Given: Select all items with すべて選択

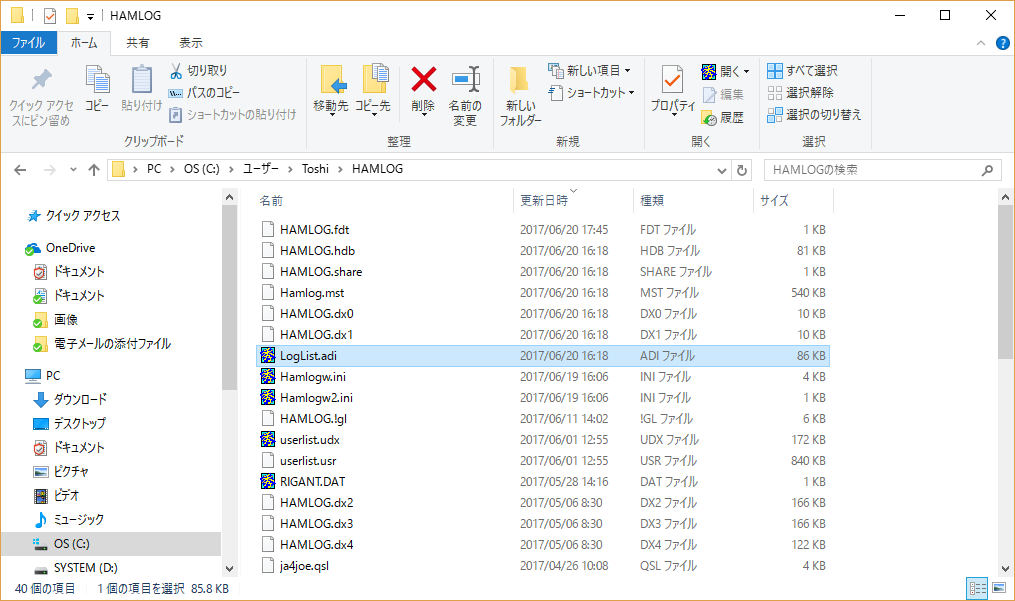Looking at the screenshot, I should (802, 71).
